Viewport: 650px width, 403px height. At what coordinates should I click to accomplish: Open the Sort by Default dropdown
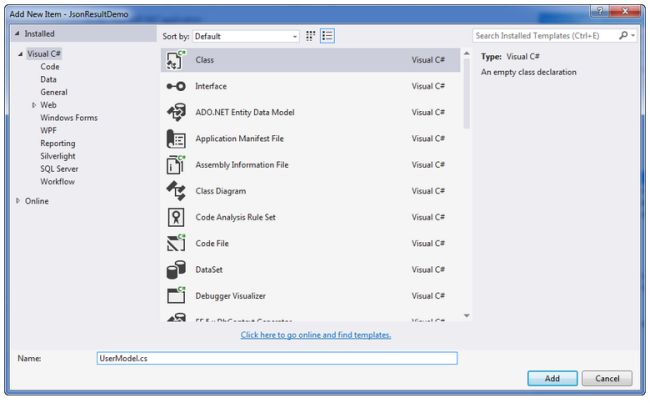click(x=246, y=36)
